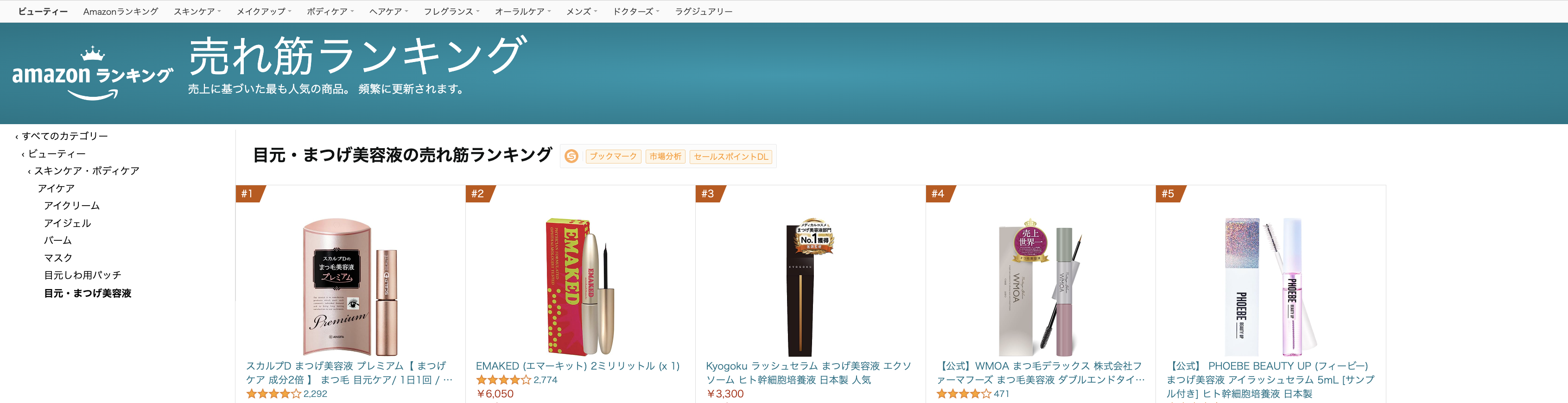Expand the スキンケア dropdown menu
The height and width of the screenshot is (403, 1568).
coord(197,12)
